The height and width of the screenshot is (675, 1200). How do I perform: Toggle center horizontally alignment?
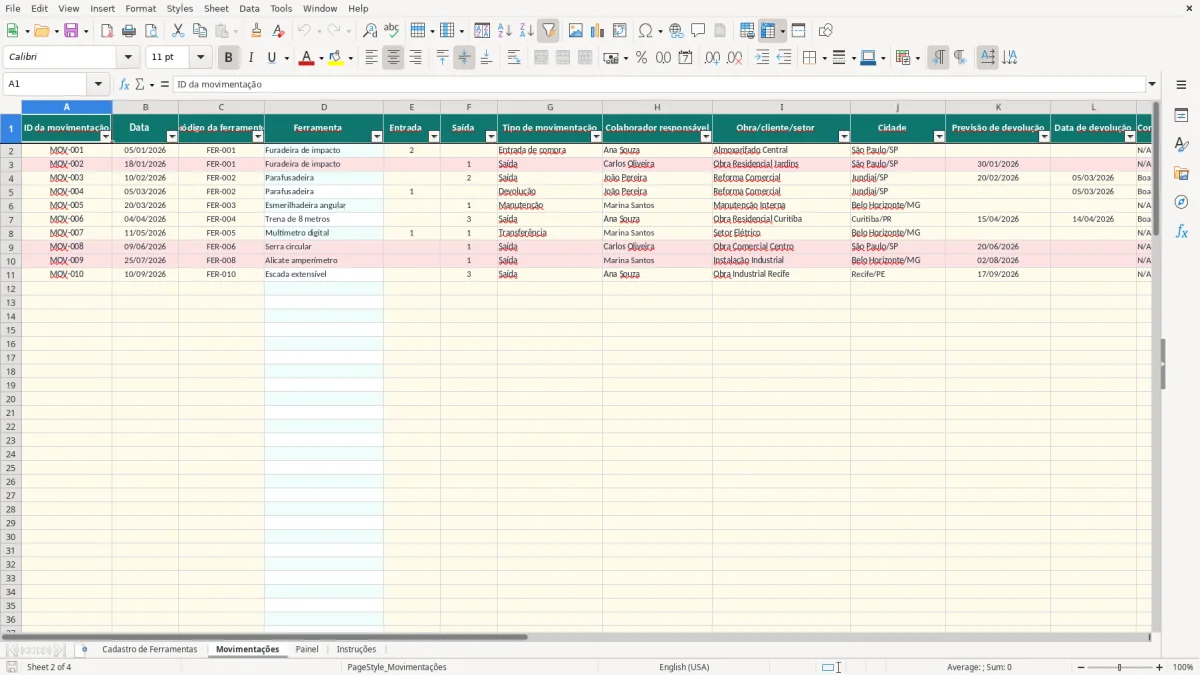[x=393, y=58]
